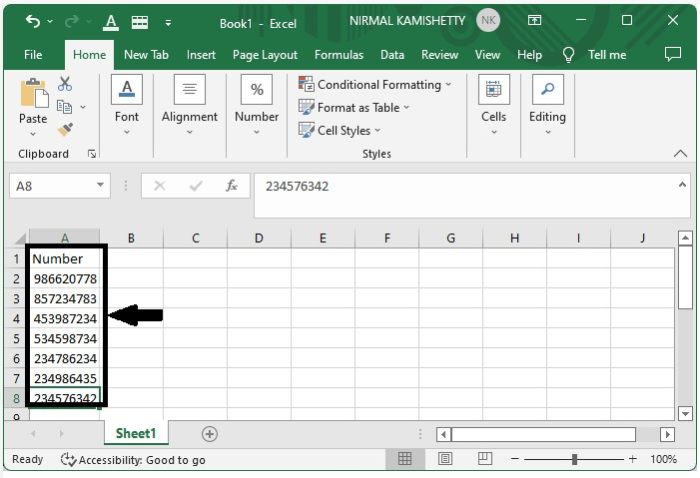
Task: Open the File menu
Action: [x=33, y=55]
